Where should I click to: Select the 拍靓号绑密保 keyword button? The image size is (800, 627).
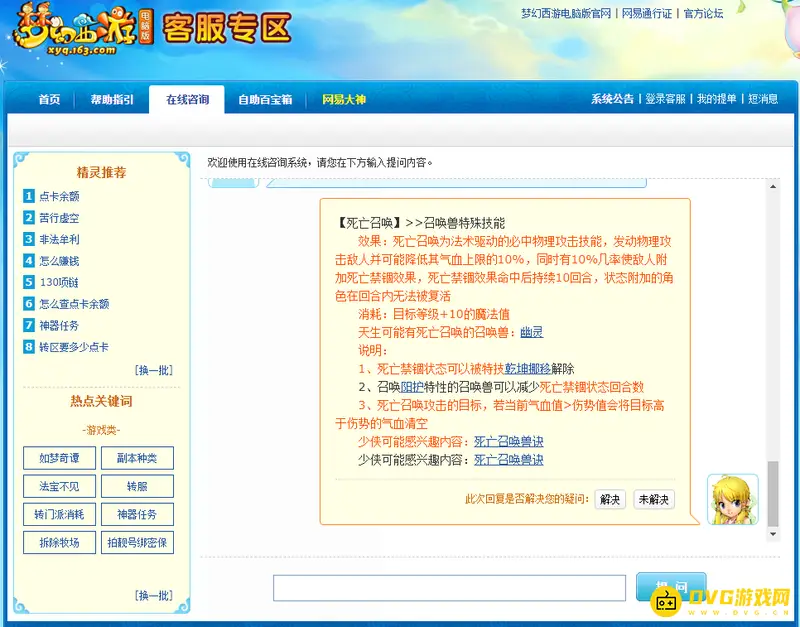(137, 542)
